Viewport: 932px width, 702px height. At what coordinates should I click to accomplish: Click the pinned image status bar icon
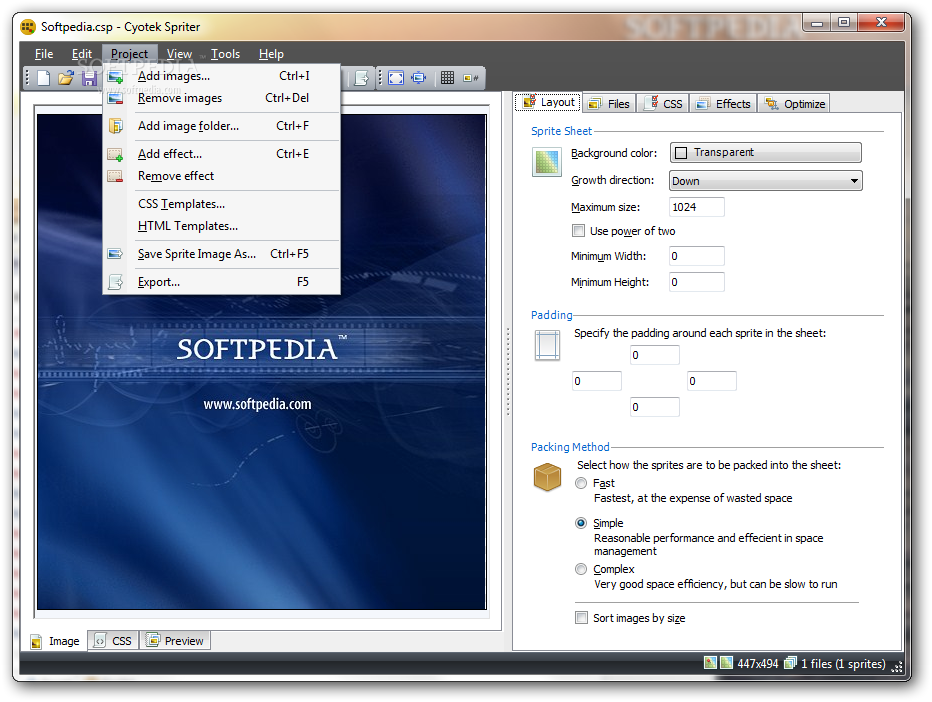[710, 663]
